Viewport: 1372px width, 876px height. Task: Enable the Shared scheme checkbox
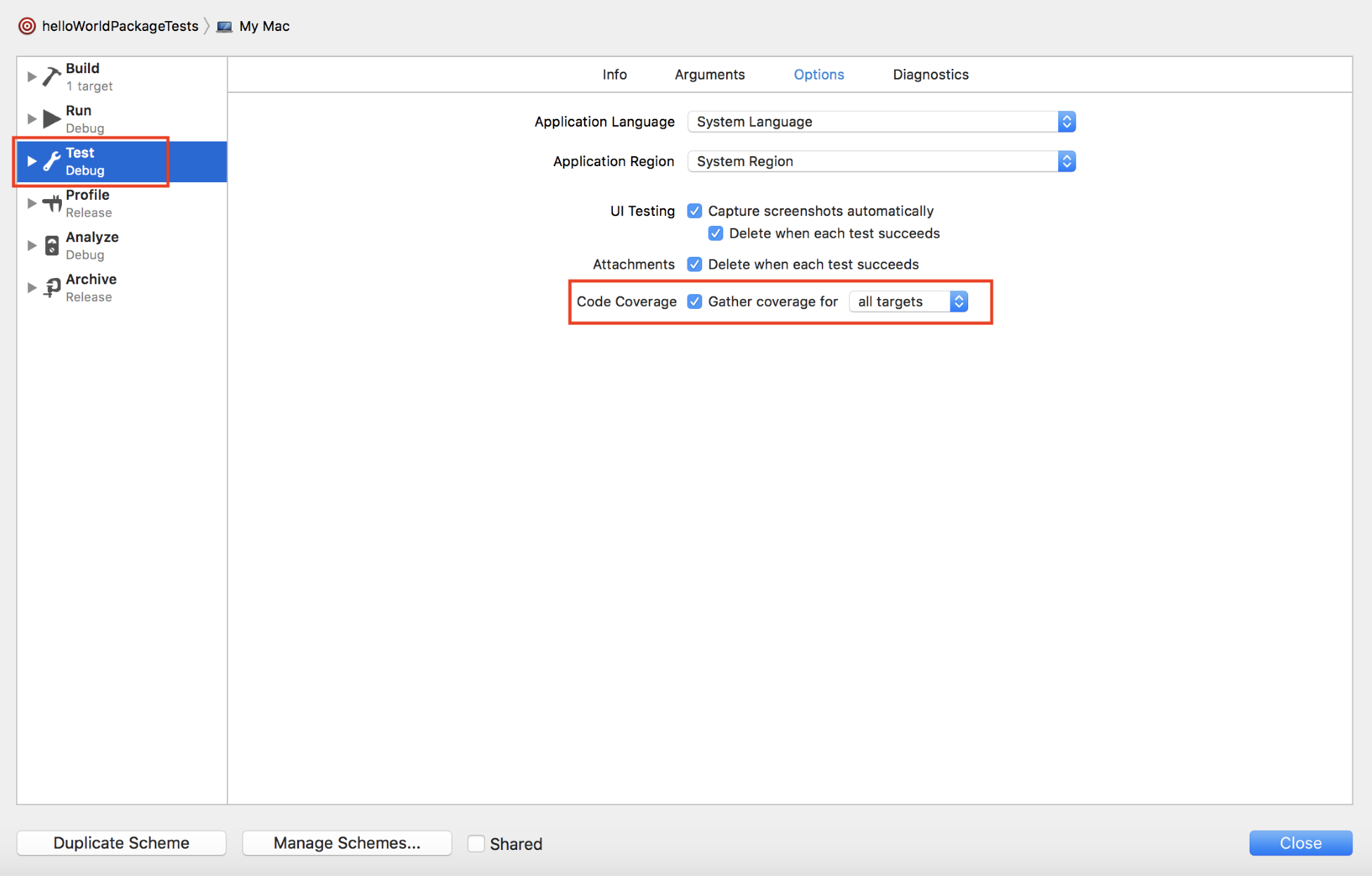[476, 844]
